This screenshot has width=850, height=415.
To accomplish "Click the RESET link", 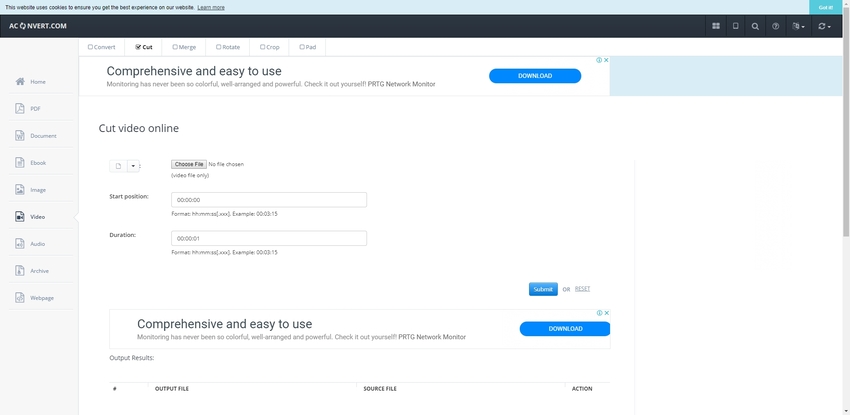I will [x=582, y=289].
